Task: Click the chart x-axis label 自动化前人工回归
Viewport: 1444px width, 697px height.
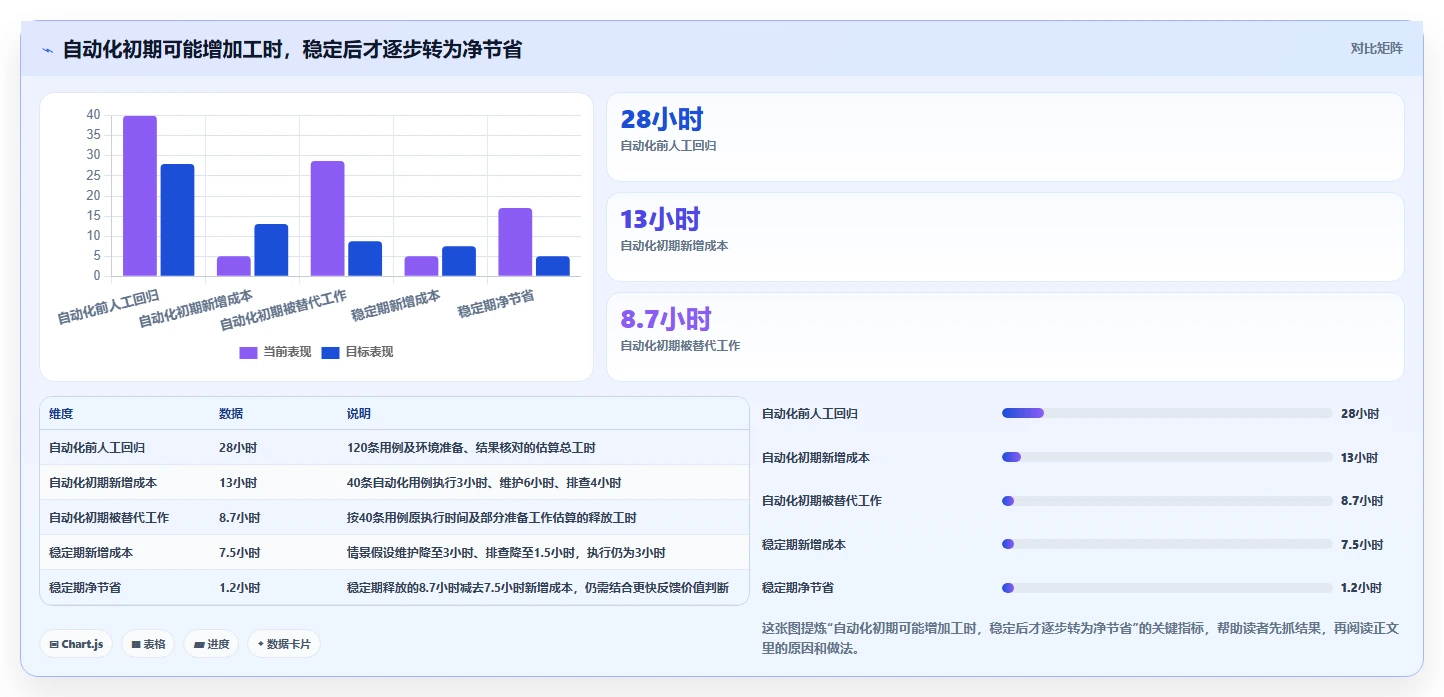Action: tap(108, 305)
